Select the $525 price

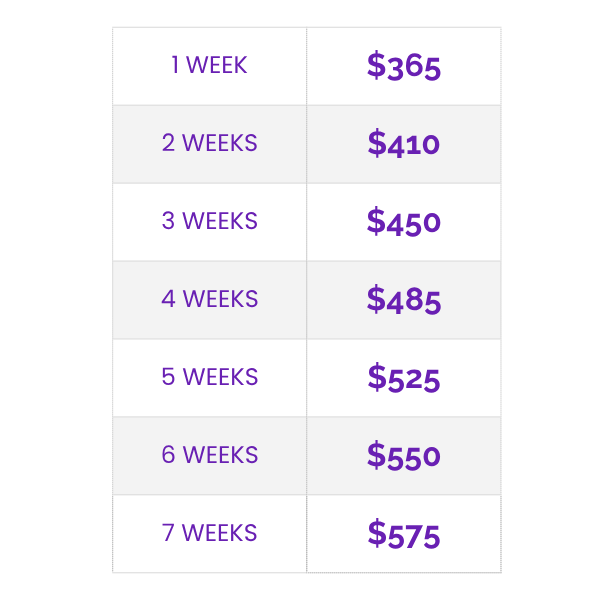[x=403, y=378]
